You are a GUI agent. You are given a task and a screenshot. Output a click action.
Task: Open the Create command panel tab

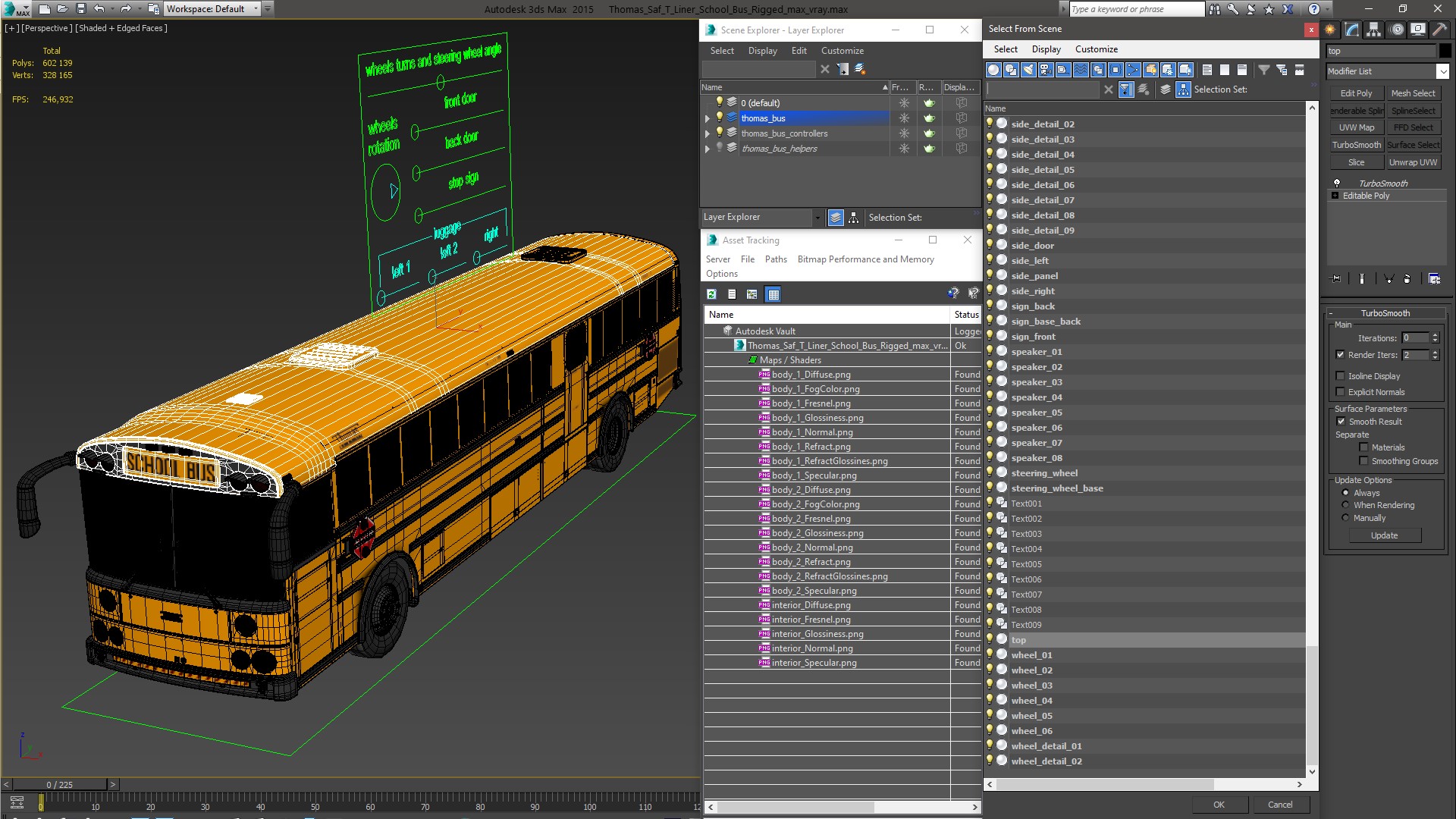coord(1330,30)
